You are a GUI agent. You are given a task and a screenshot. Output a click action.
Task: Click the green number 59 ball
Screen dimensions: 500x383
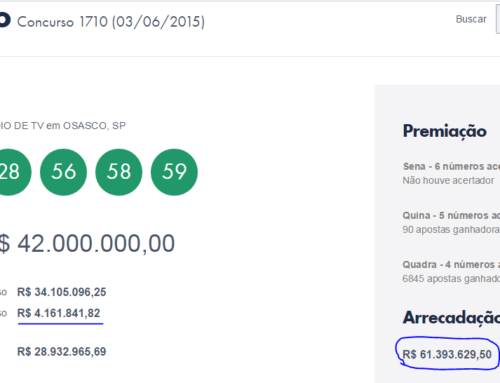point(174,172)
